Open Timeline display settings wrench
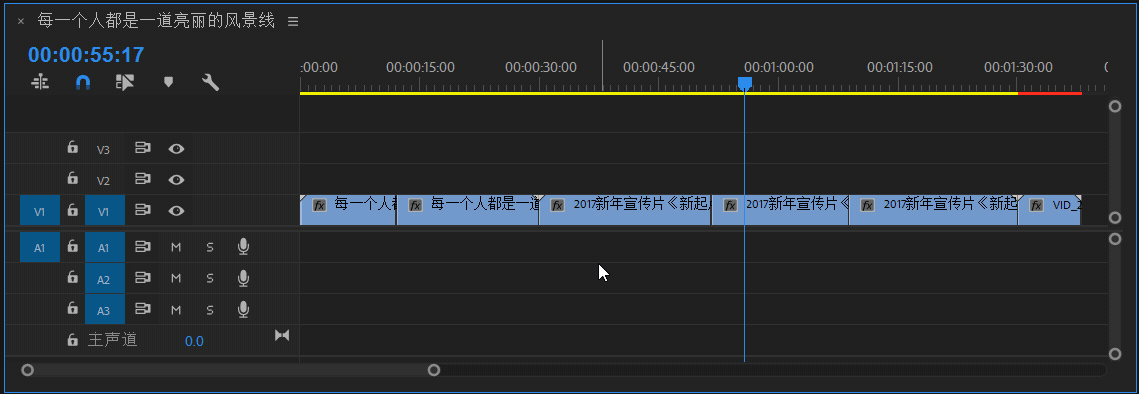 211,82
